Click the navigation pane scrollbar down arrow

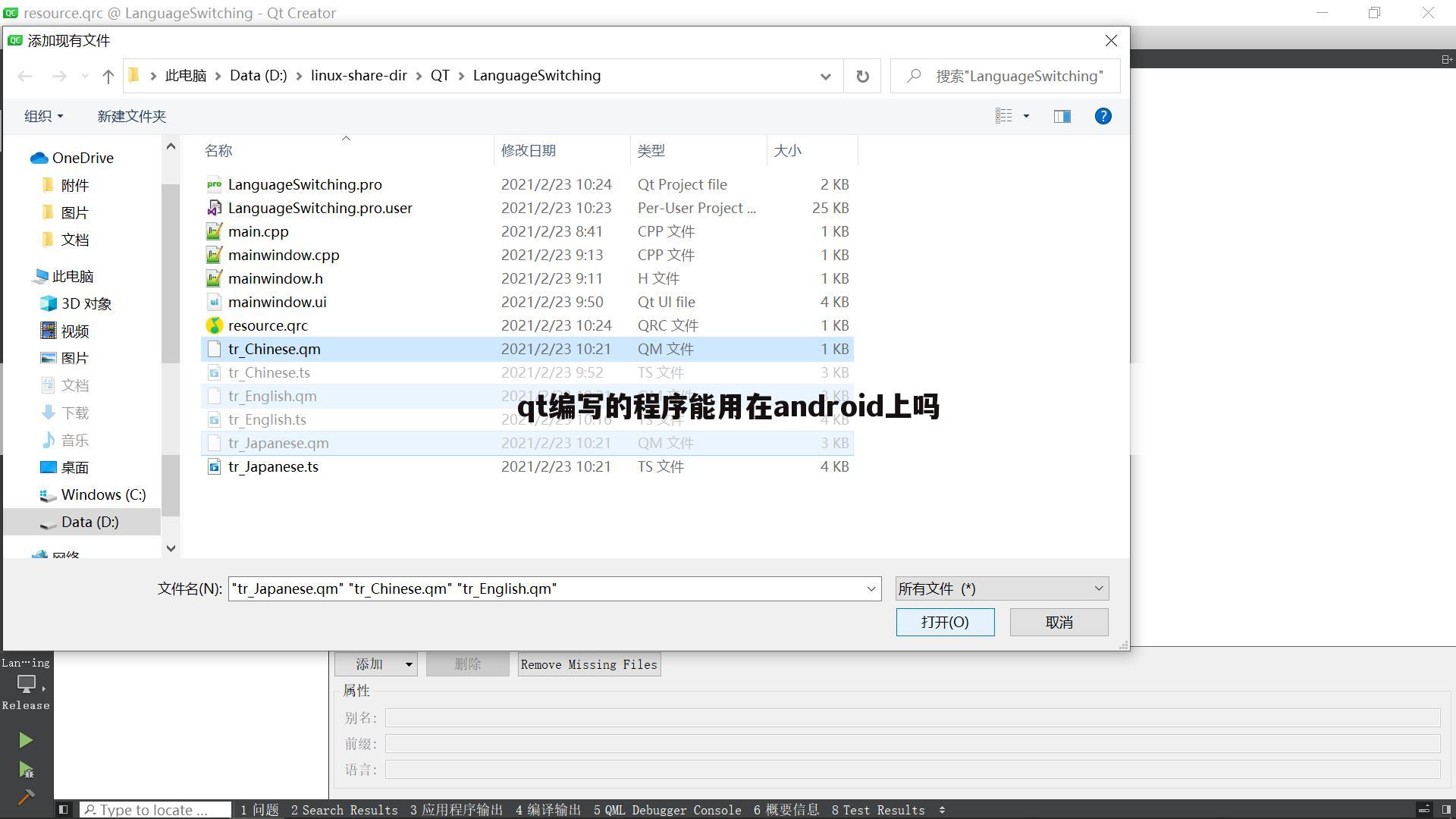(171, 548)
